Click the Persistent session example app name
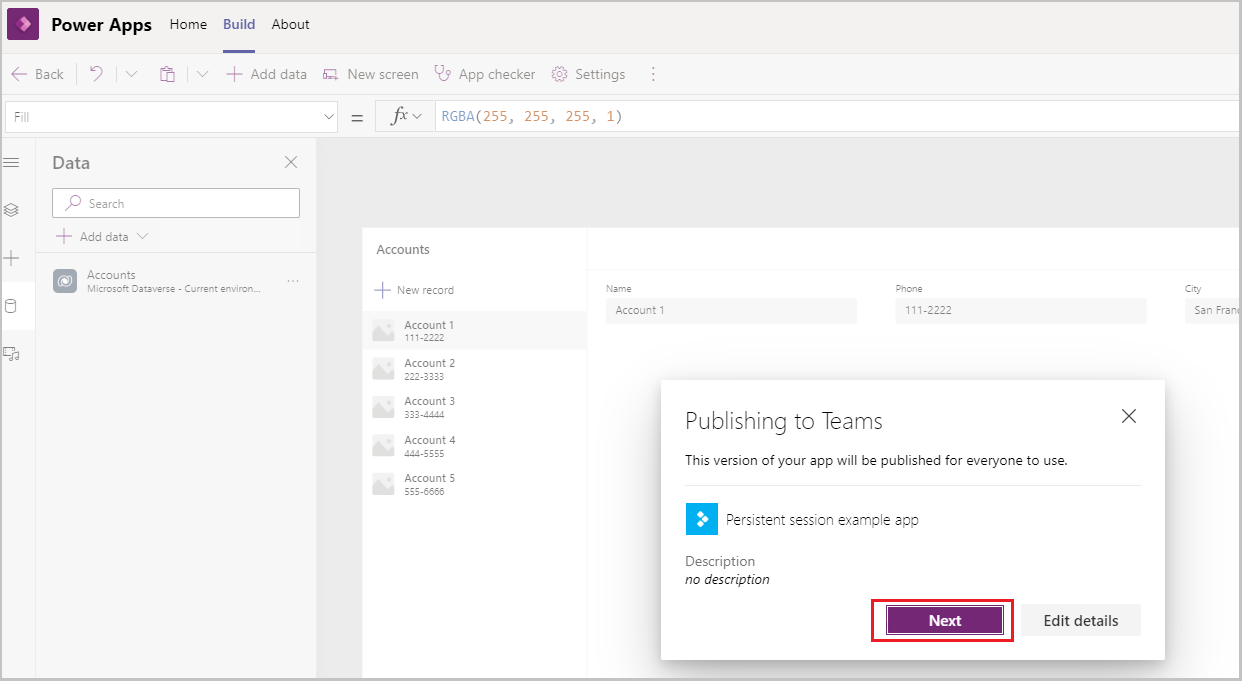Screen dimensions: 1242x681 click(822, 520)
